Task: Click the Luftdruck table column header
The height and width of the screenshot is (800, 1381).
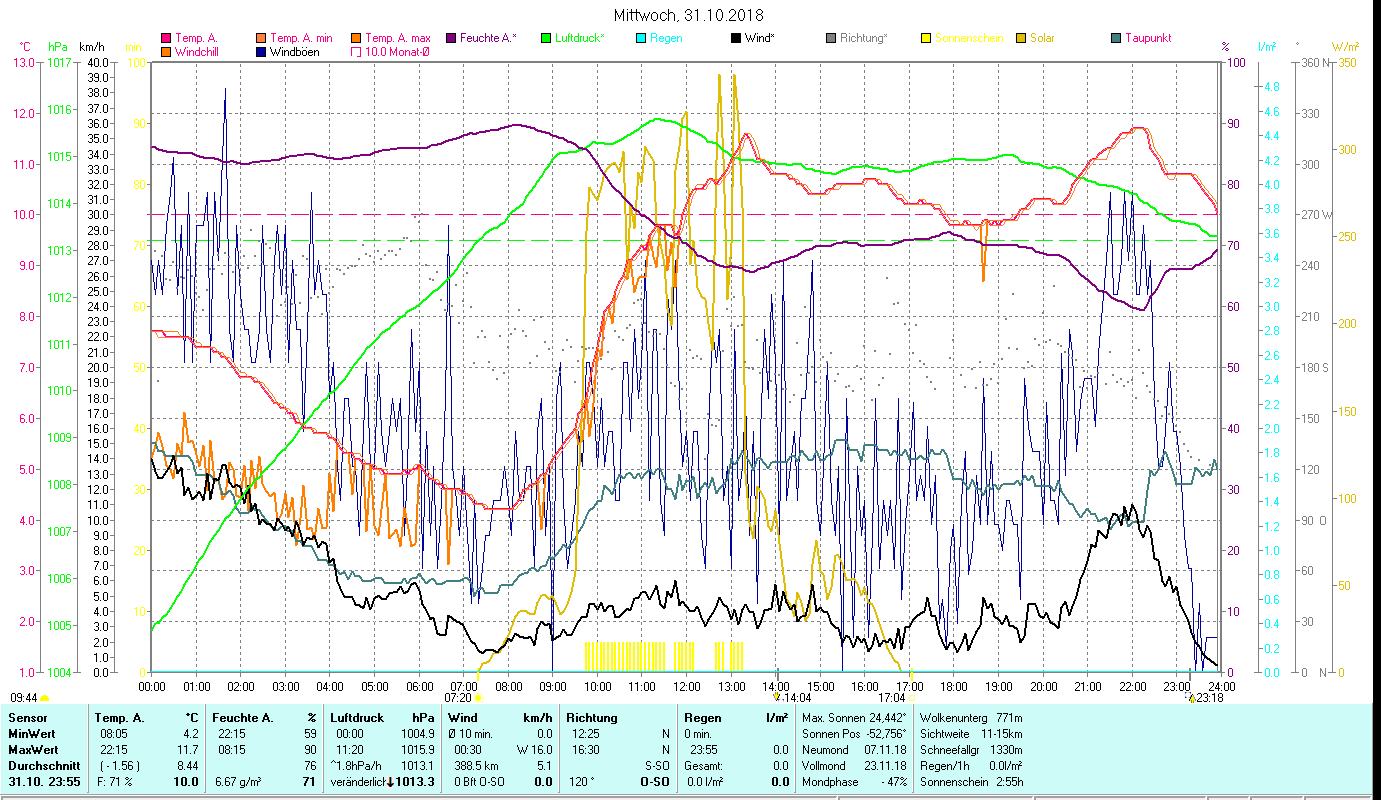Action: click(x=357, y=718)
